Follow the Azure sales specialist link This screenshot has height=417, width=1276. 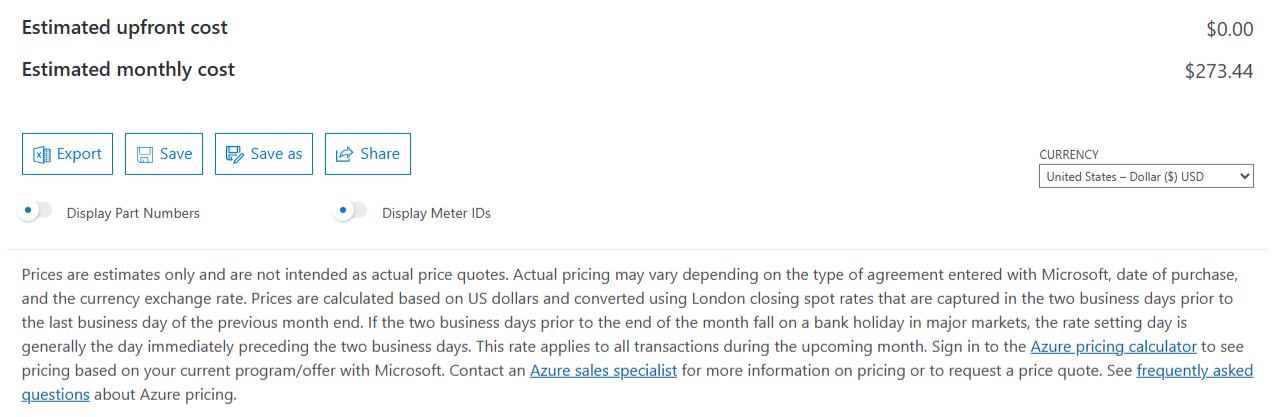(x=603, y=370)
